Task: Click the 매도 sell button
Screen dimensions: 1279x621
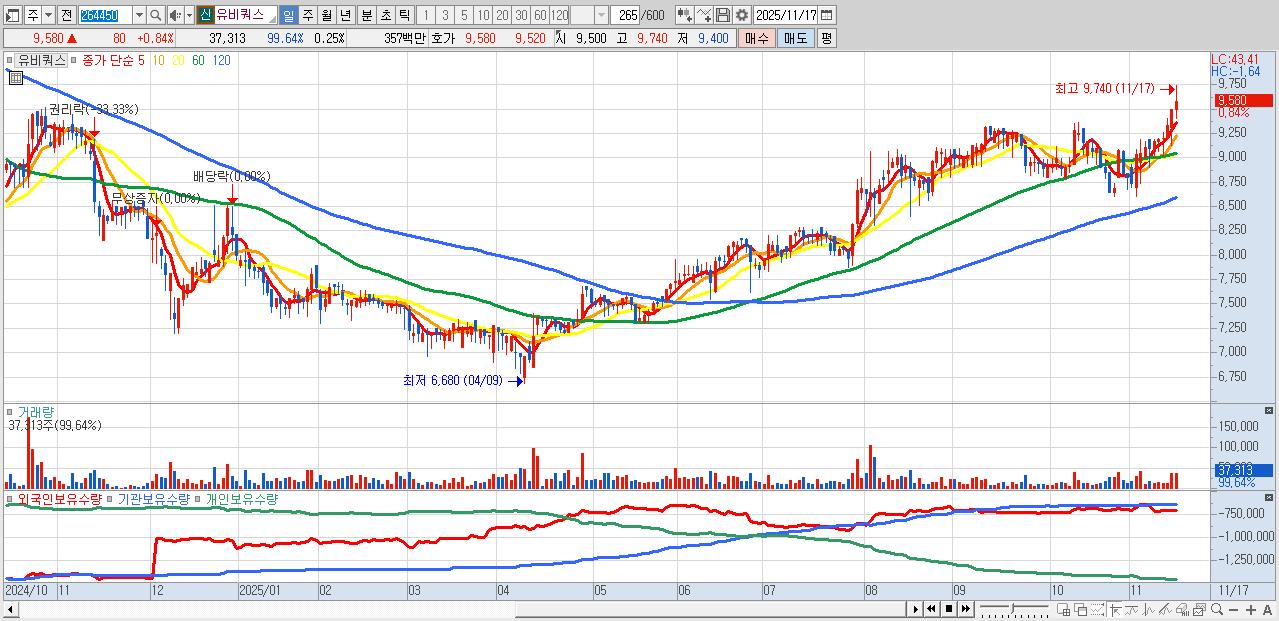Action: 795,38
